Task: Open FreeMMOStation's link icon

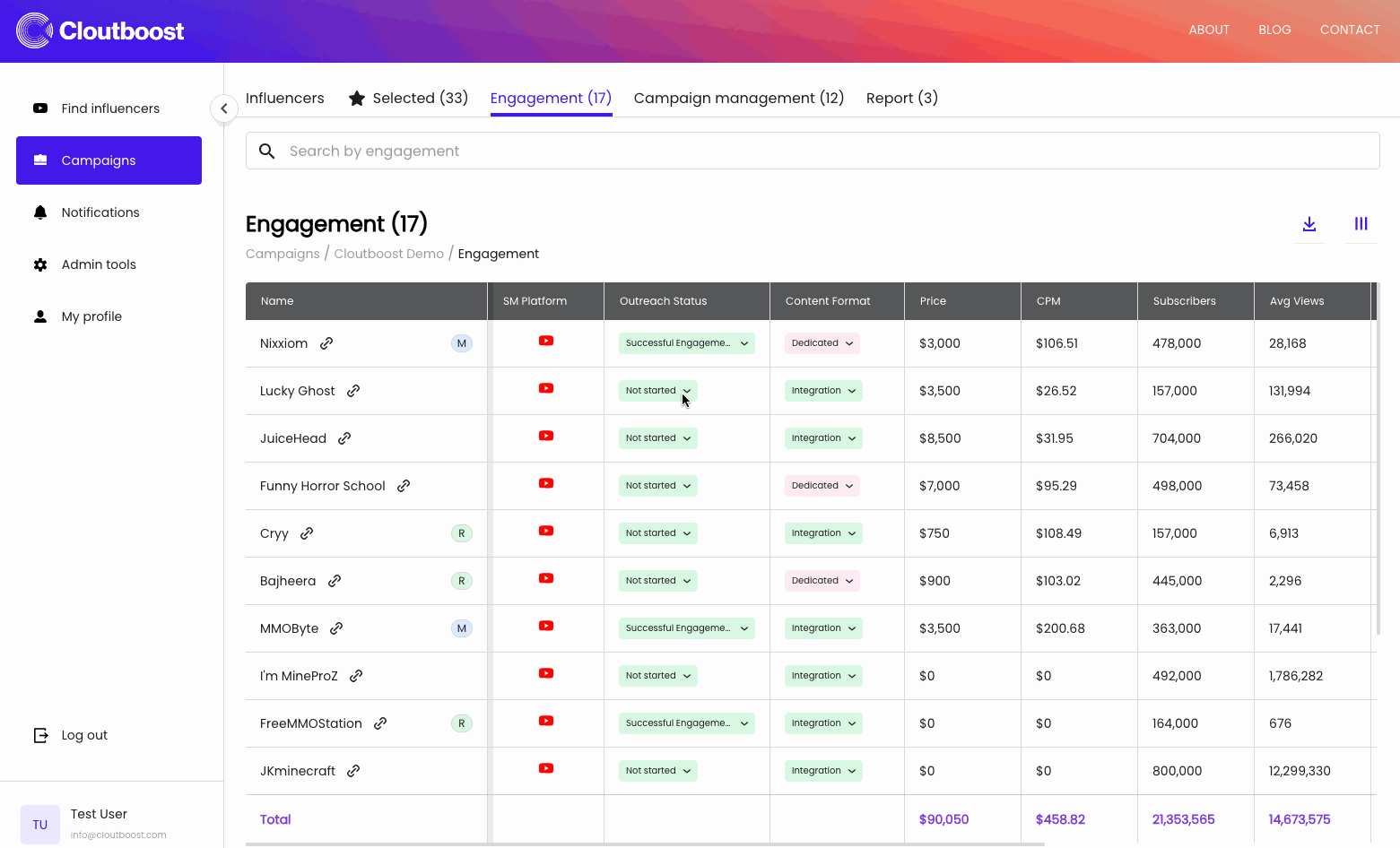Action: [380, 723]
